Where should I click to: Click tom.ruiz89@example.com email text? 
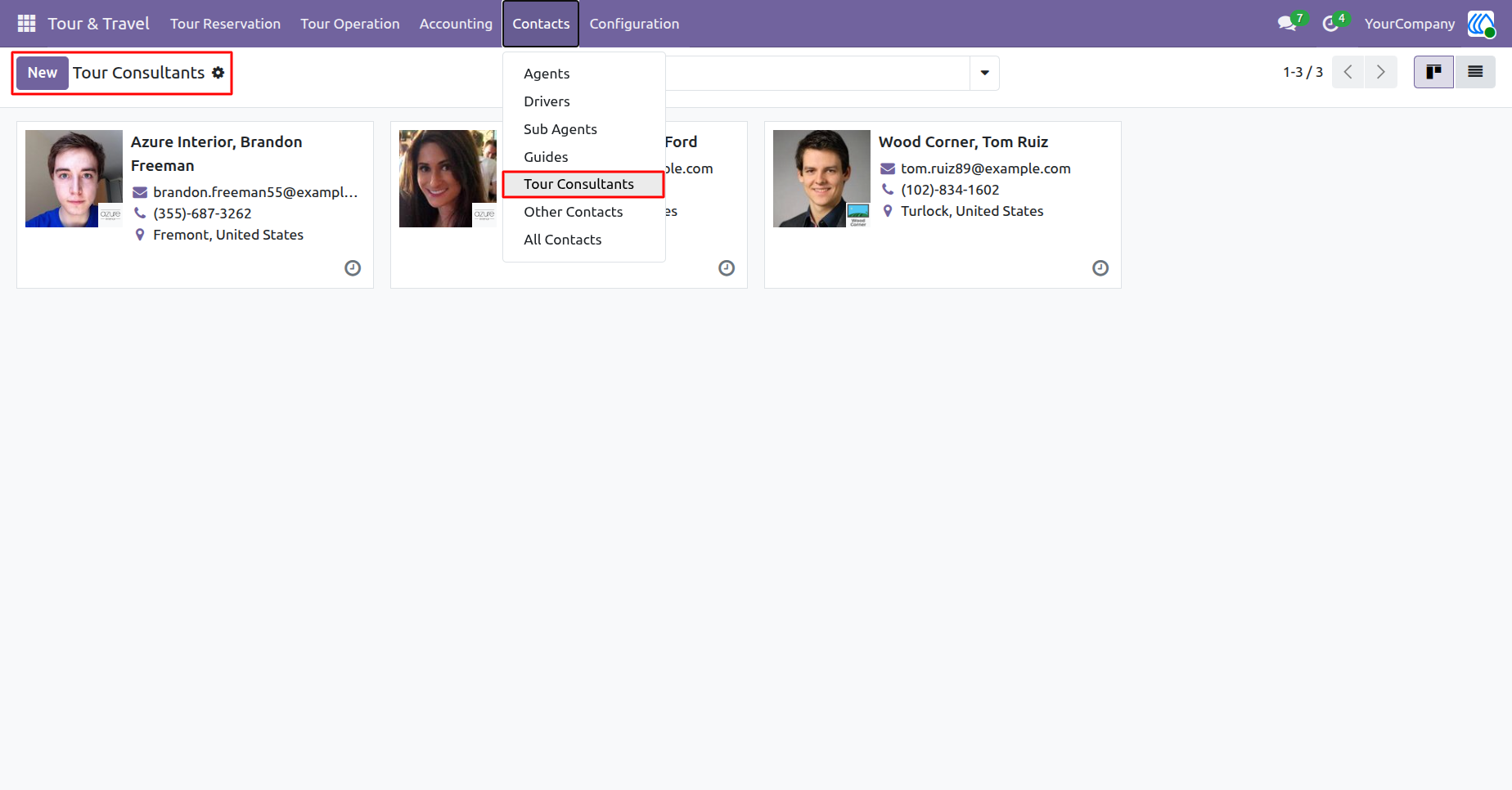(986, 168)
